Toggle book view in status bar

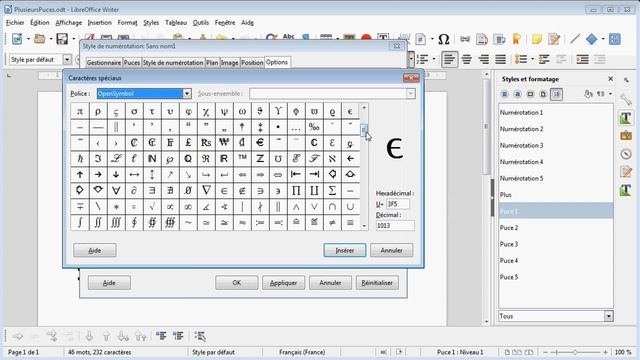[529, 352]
